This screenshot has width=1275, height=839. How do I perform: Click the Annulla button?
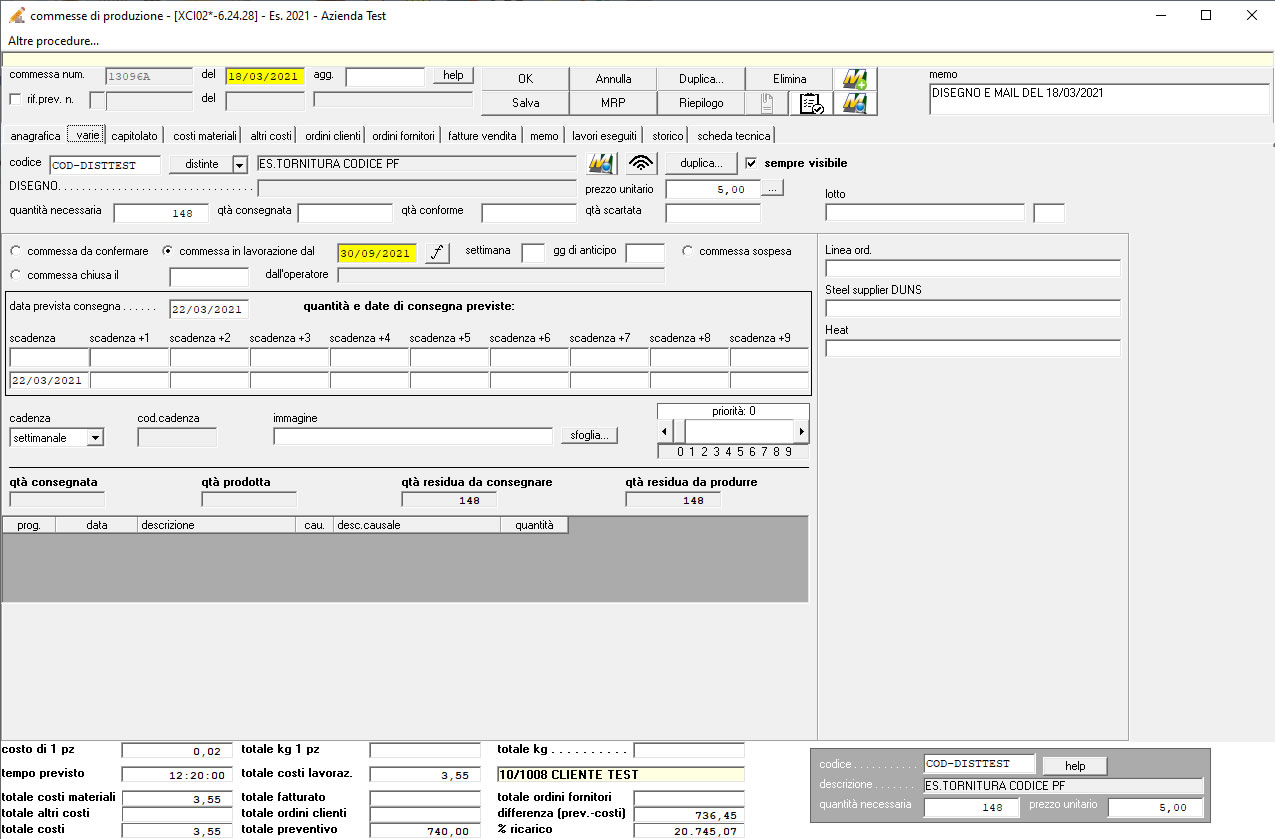coord(613,79)
